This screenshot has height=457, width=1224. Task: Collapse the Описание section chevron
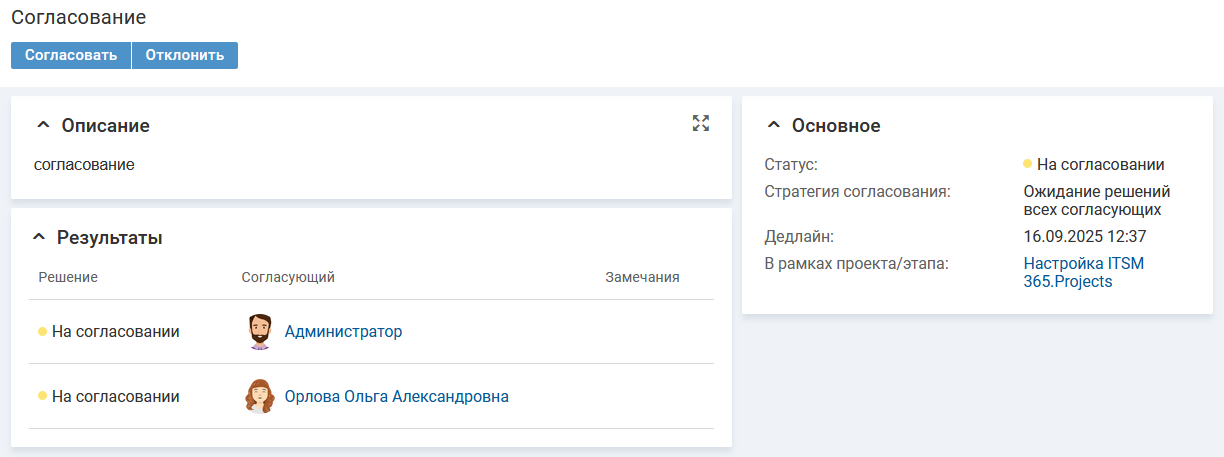[43, 126]
